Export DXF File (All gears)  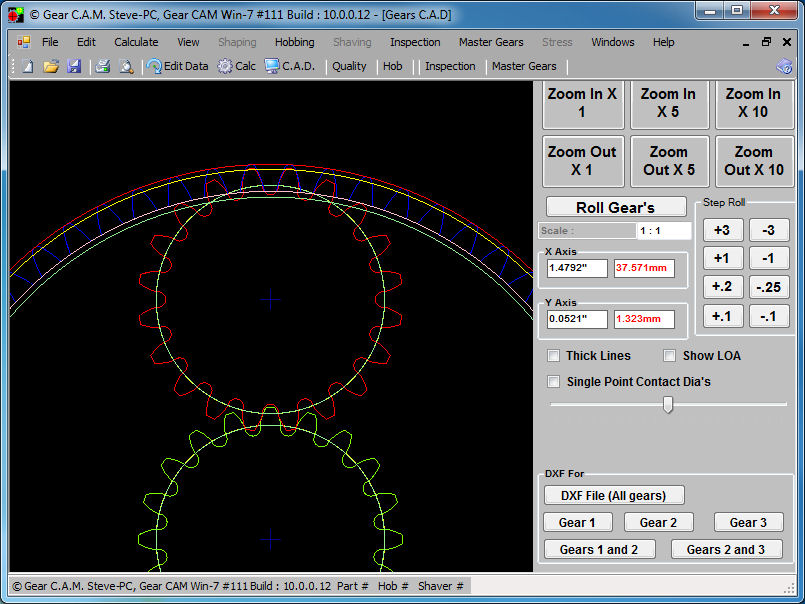(614, 496)
